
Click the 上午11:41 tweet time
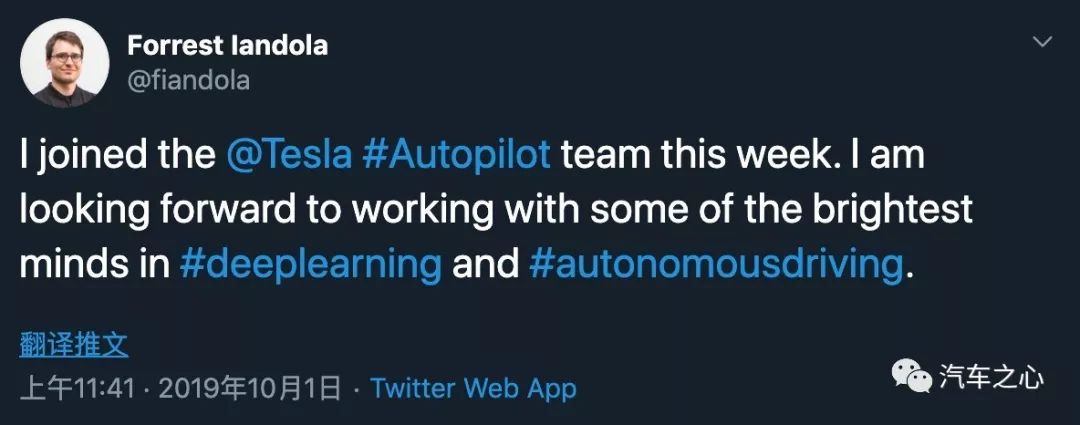tap(76, 388)
